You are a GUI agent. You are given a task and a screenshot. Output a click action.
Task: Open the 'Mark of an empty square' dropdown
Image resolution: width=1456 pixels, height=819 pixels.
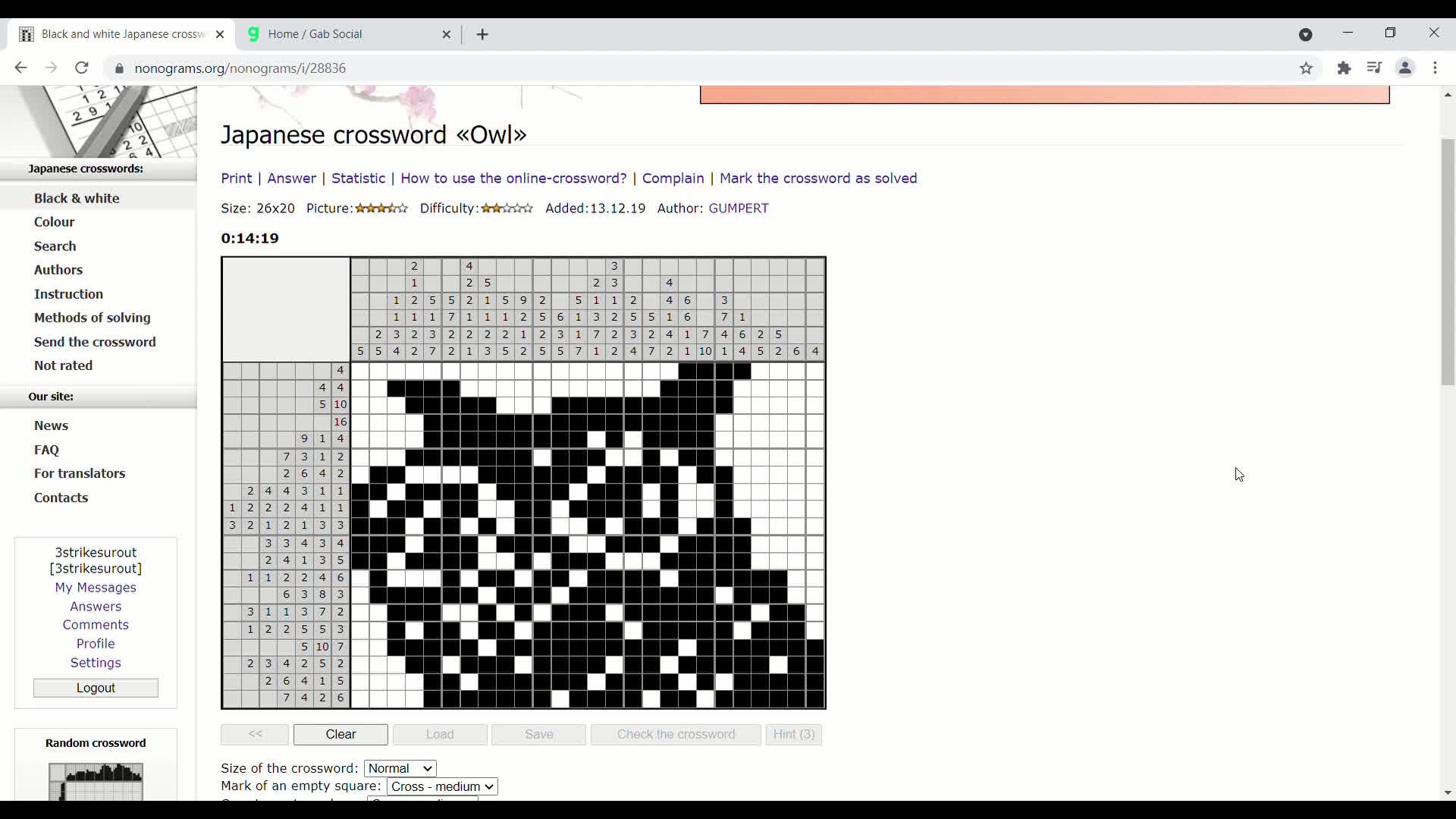coord(441,786)
